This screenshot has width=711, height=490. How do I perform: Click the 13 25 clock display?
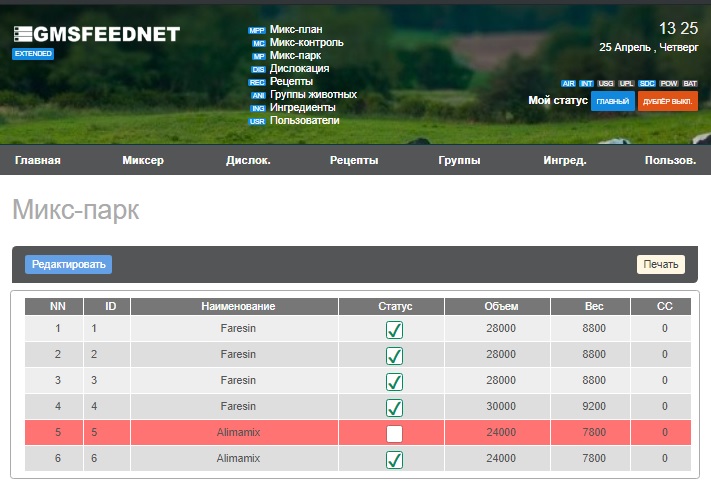point(678,29)
